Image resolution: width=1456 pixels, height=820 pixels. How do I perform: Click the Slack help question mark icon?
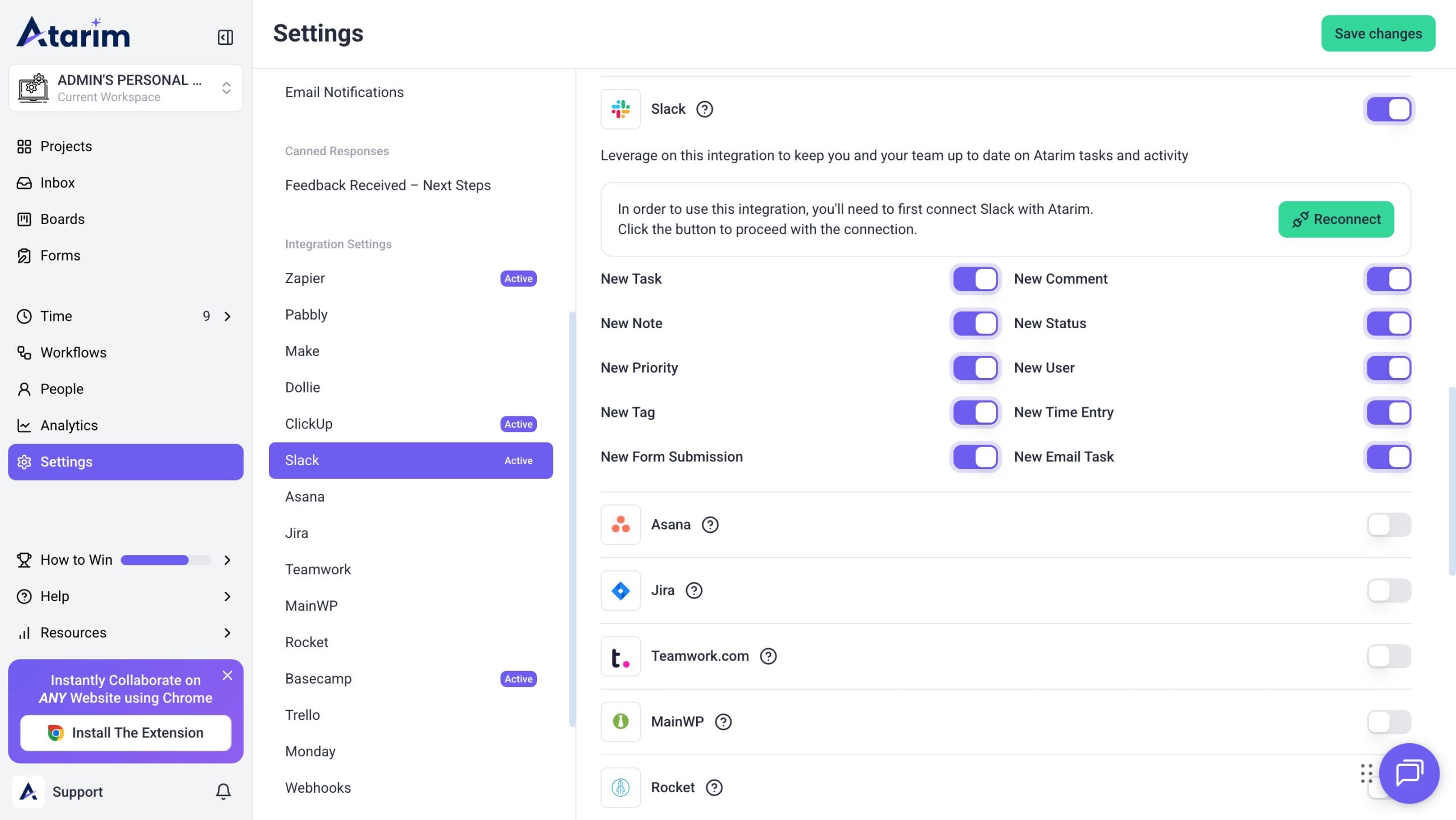pyautogui.click(x=705, y=109)
